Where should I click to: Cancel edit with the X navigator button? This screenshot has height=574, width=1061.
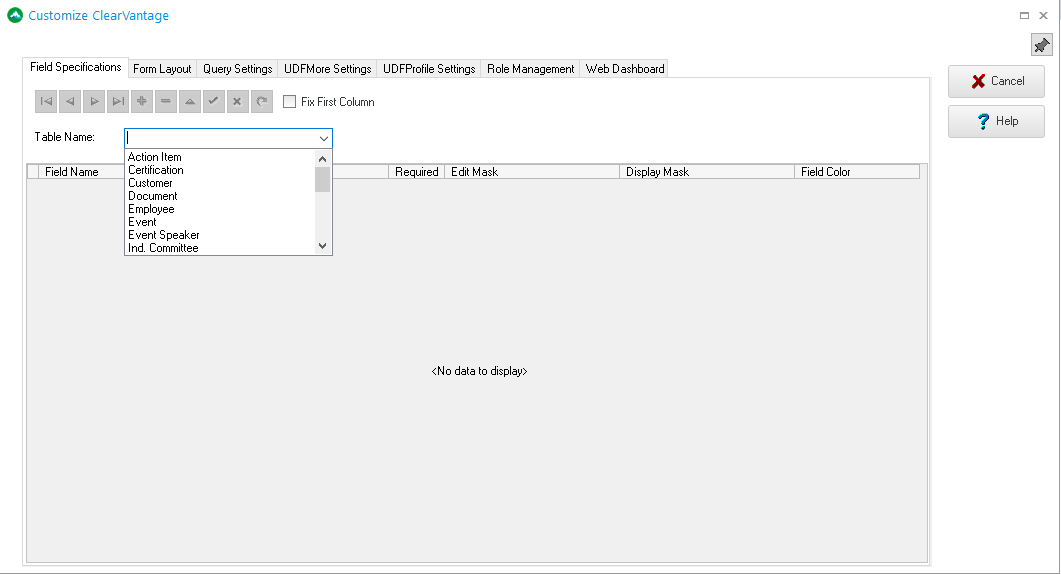(238, 102)
